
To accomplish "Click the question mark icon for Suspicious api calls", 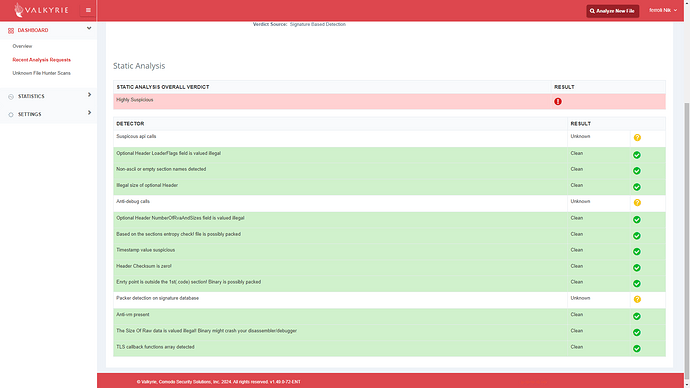I will tap(637, 138).
